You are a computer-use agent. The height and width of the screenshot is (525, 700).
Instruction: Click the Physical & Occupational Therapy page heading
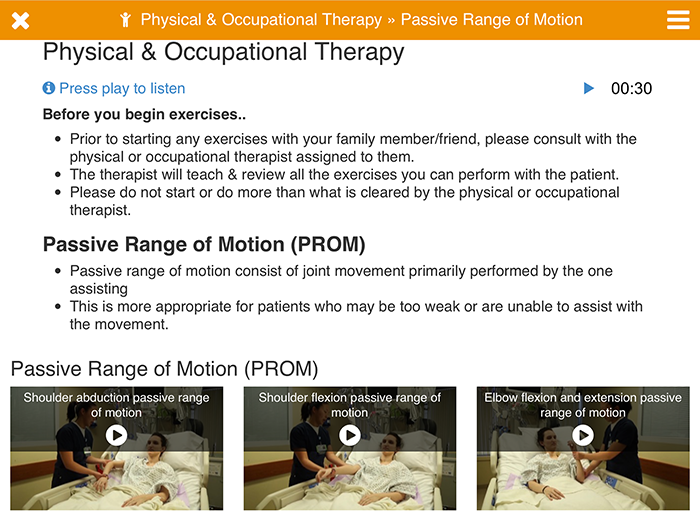[x=223, y=52]
